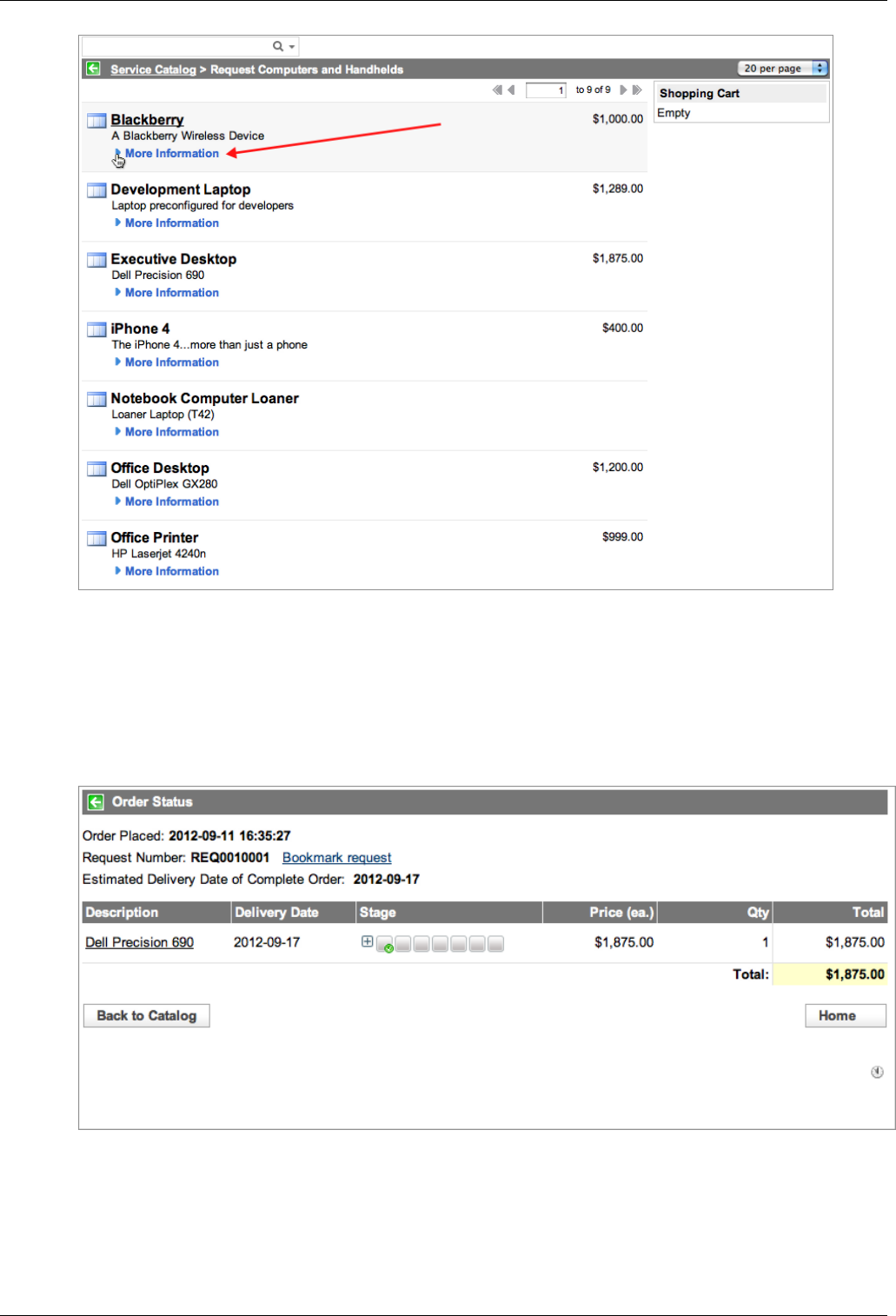The width and height of the screenshot is (896, 1316).
Task: Click the Blackberry item icon
Action: [96, 121]
